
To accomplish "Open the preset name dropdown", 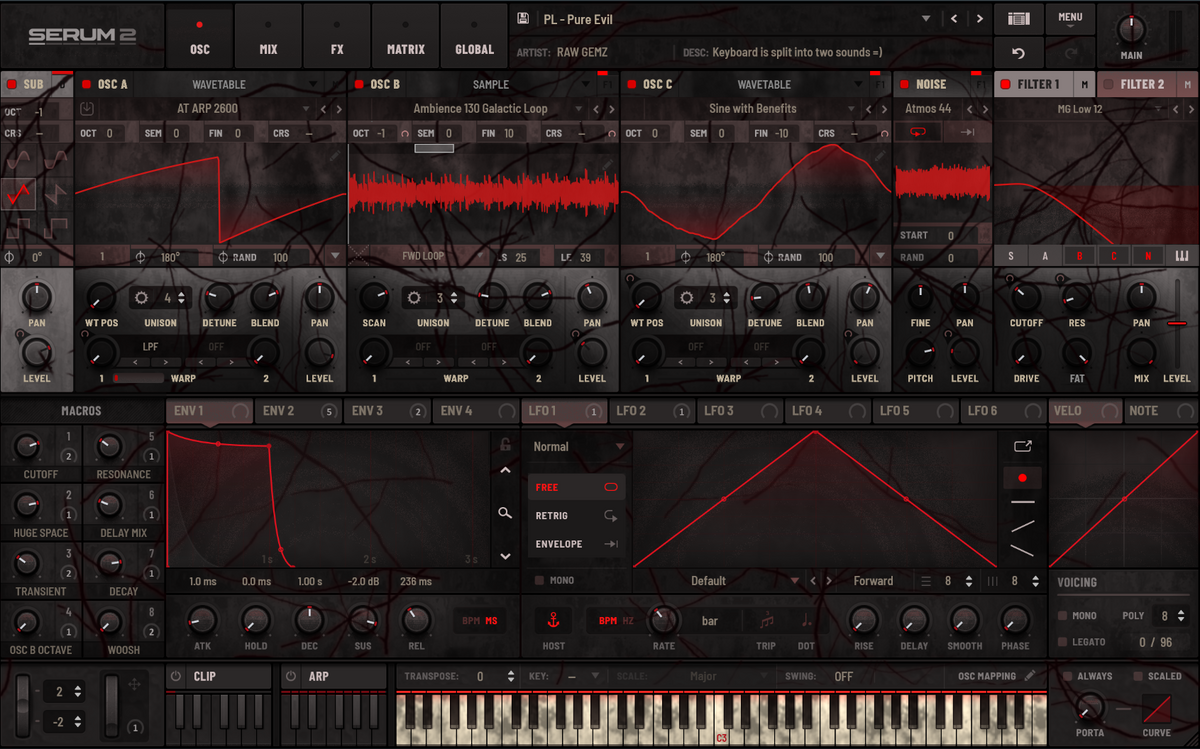I will 926,19.
